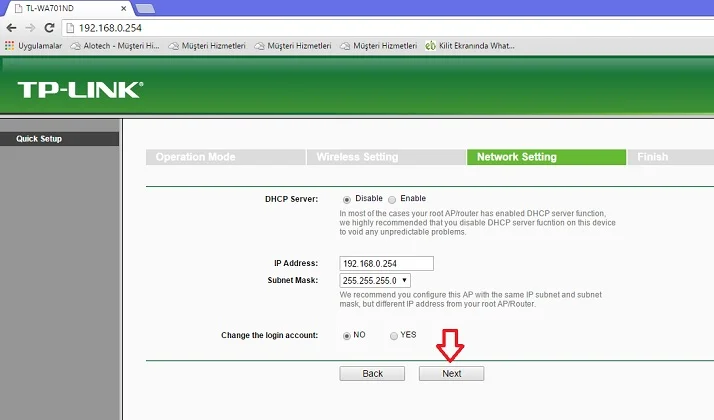Open the Uygulamalar apps grid bookmark
Viewport: 714px width, 420px height.
[x=34, y=45]
